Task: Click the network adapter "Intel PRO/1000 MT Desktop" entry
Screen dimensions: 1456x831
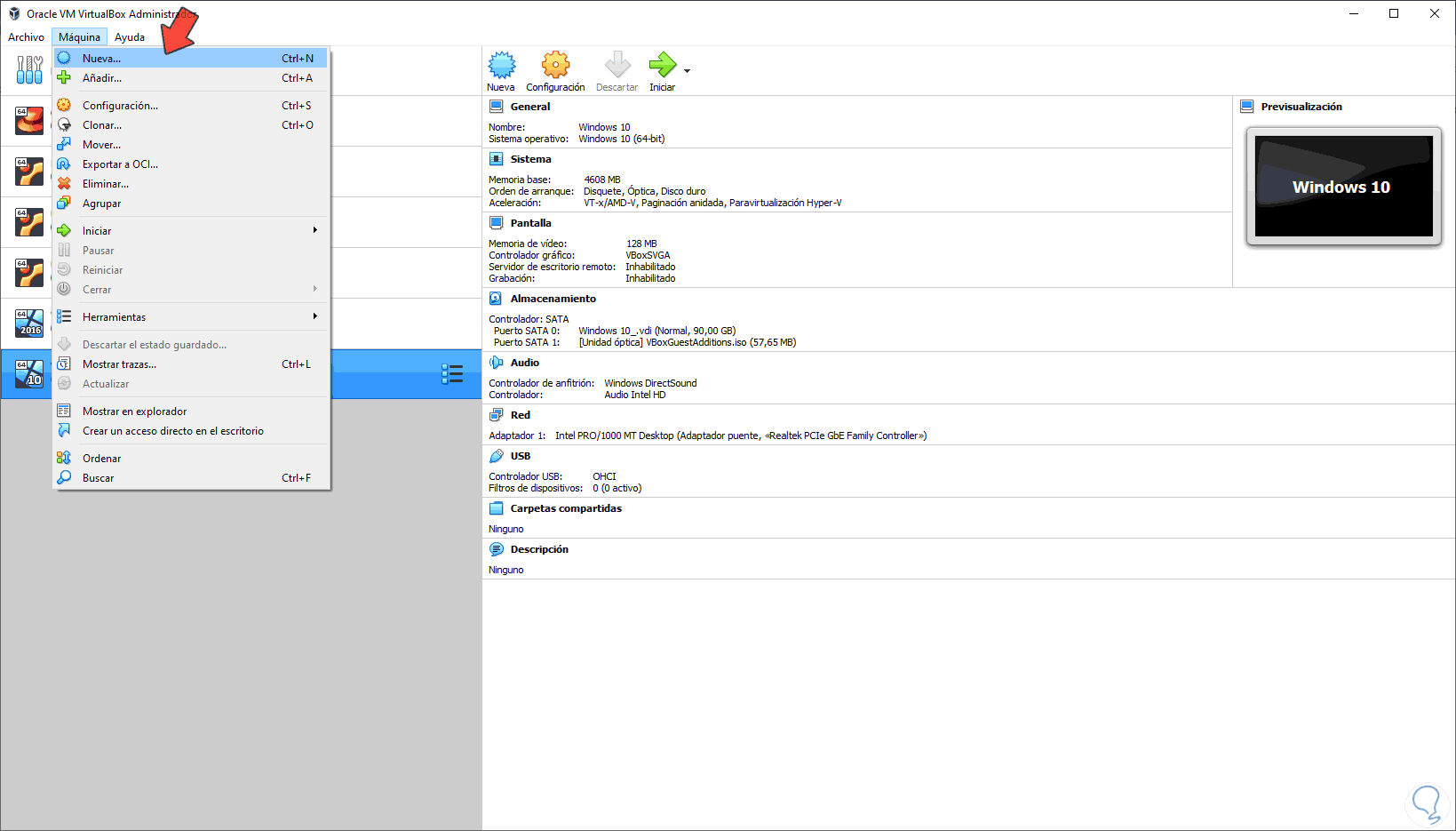Action: pos(741,435)
